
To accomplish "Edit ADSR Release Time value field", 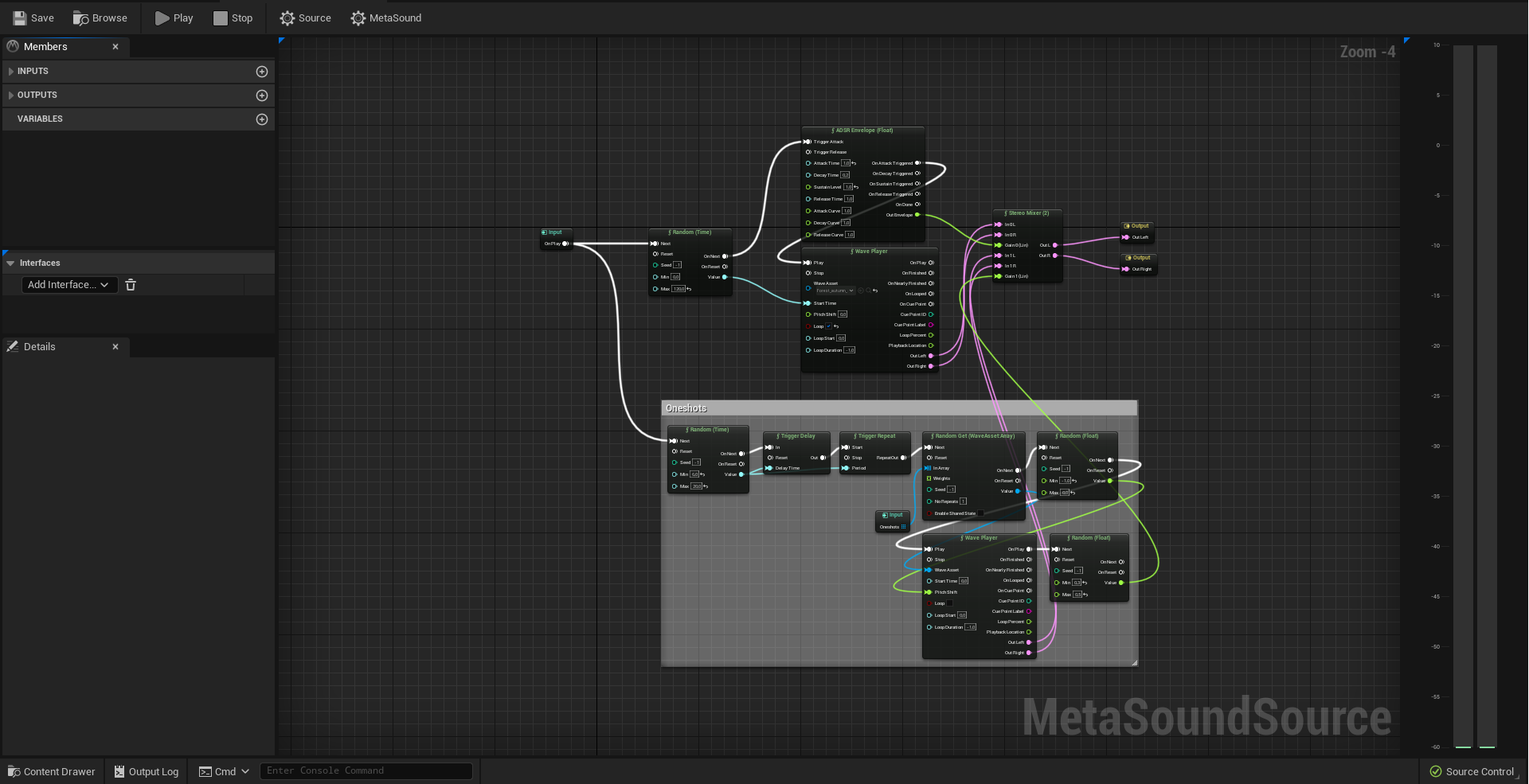I will [x=849, y=199].
